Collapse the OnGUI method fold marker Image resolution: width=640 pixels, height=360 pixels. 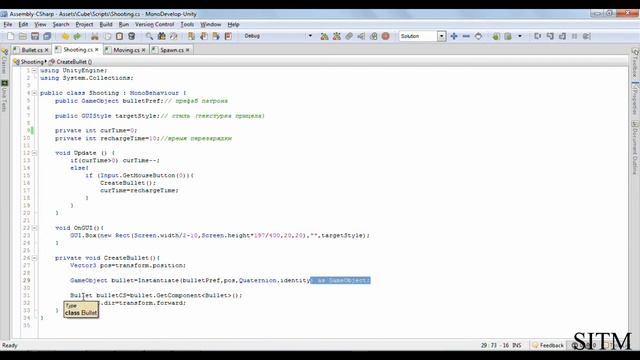[x=34, y=228]
